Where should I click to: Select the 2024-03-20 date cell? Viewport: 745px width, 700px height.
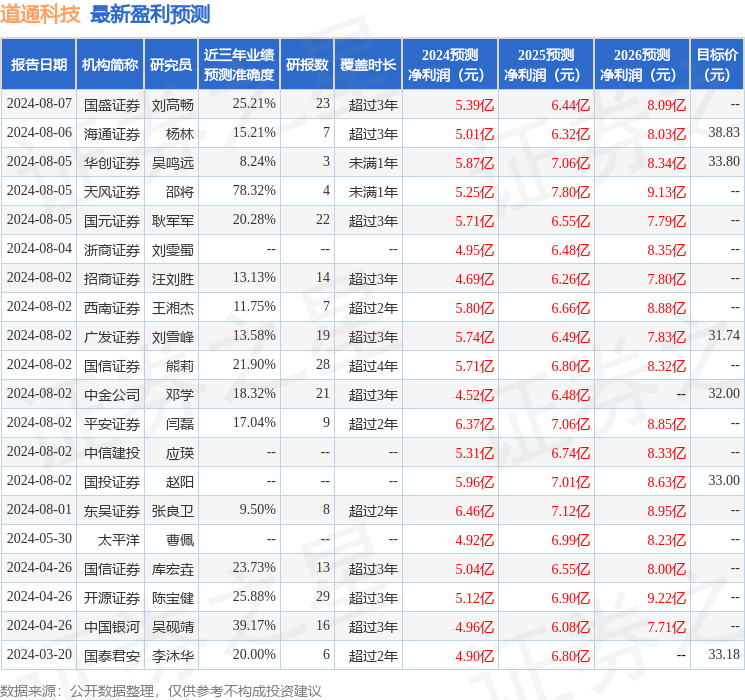[39, 654]
